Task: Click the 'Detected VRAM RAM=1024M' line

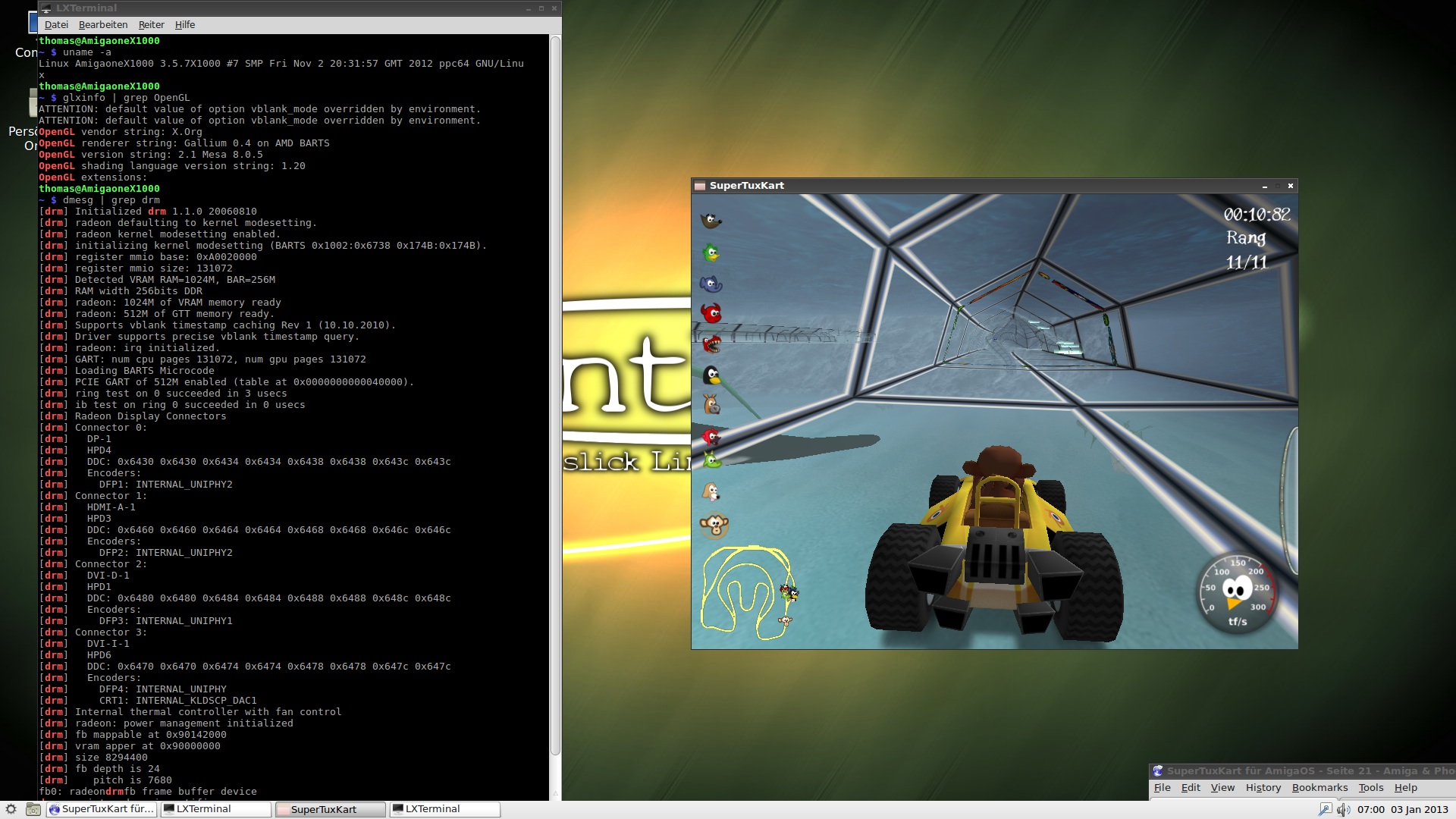Action: [x=157, y=280]
